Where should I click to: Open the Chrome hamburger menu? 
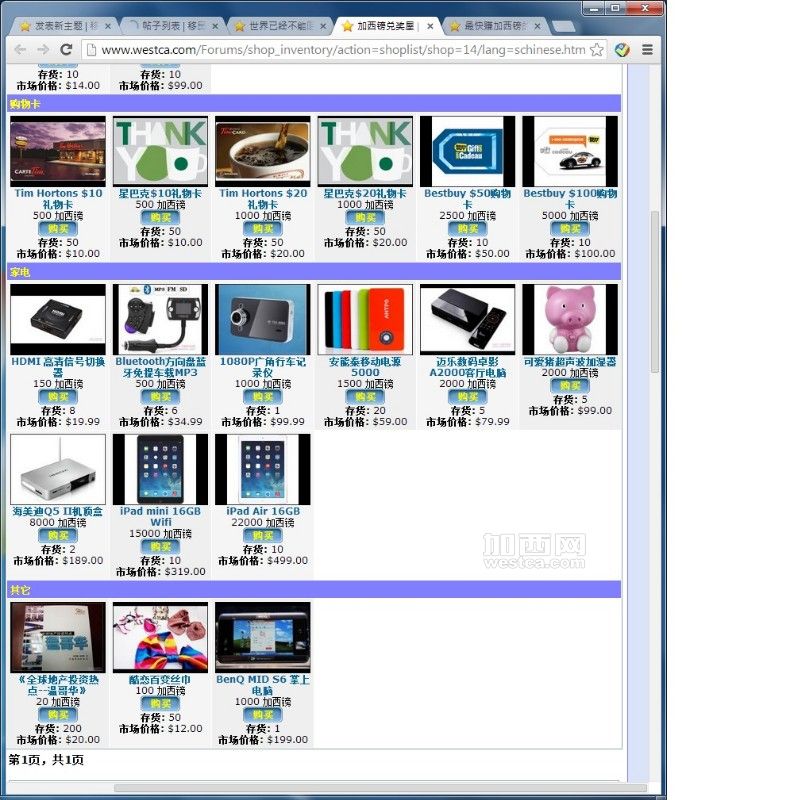[647, 49]
